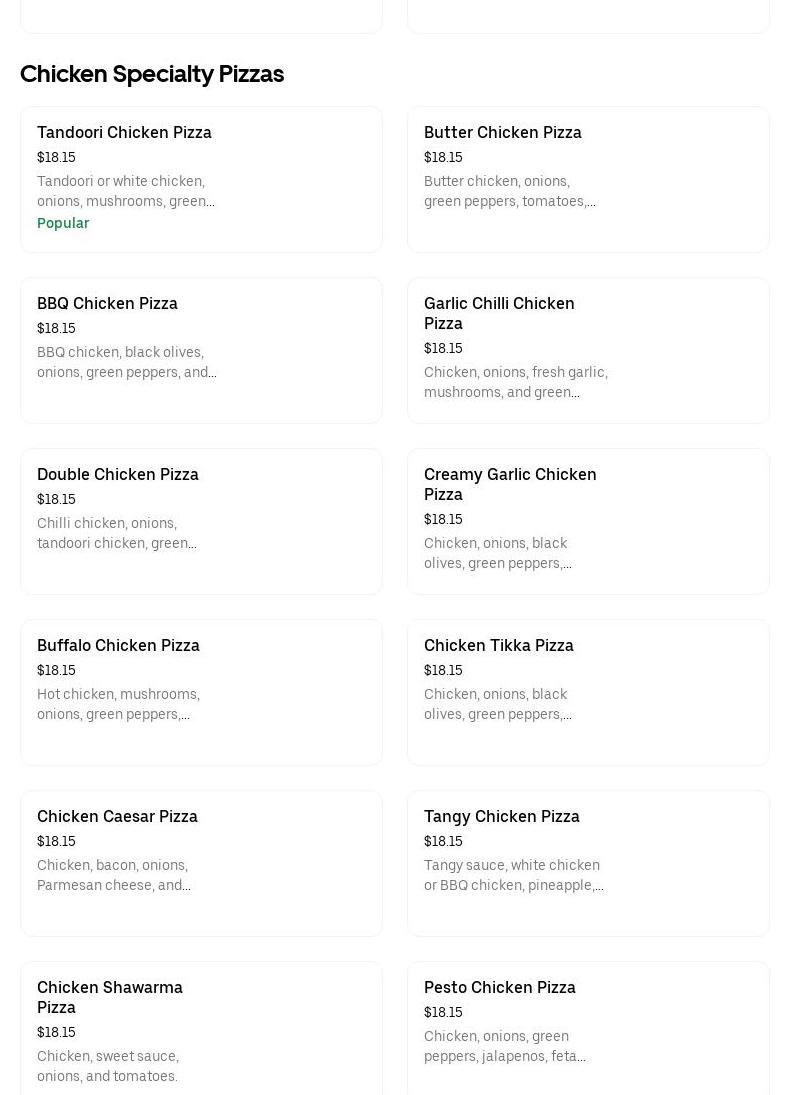Open the Tandoori Chicken Pizza item
804x1095 pixels.
pos(124,132)
